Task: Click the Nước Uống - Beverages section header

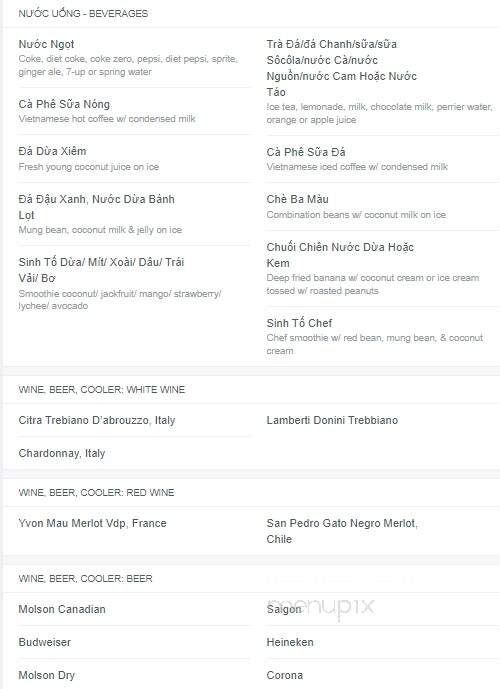Action: pyautogui.click(x=83, y=13)
